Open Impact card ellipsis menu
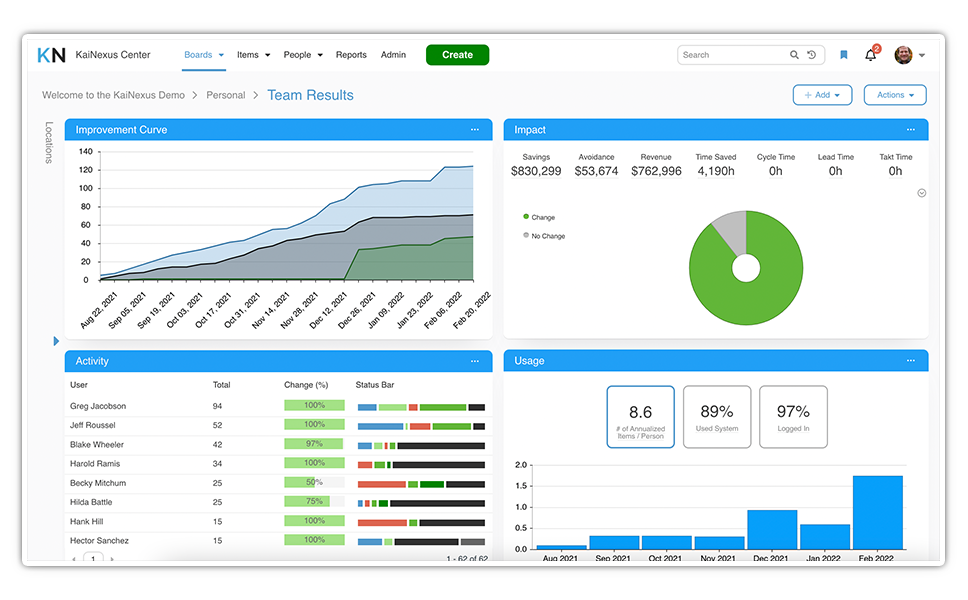This screenshot has height=600, width=968. pos(910,130)
